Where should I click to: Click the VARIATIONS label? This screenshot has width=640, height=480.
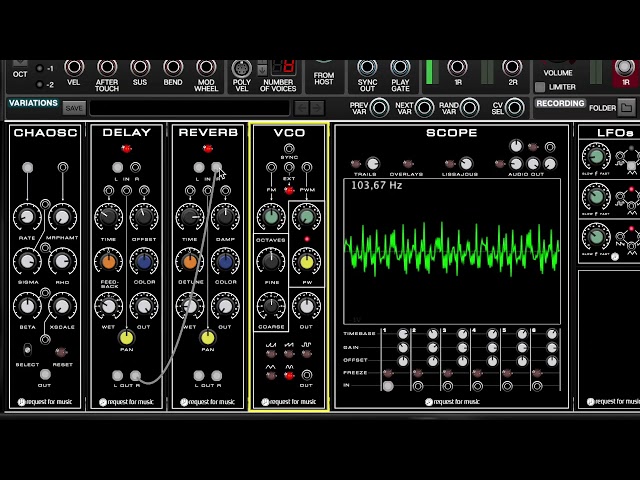pyautogui.click(x=33, y=103)
